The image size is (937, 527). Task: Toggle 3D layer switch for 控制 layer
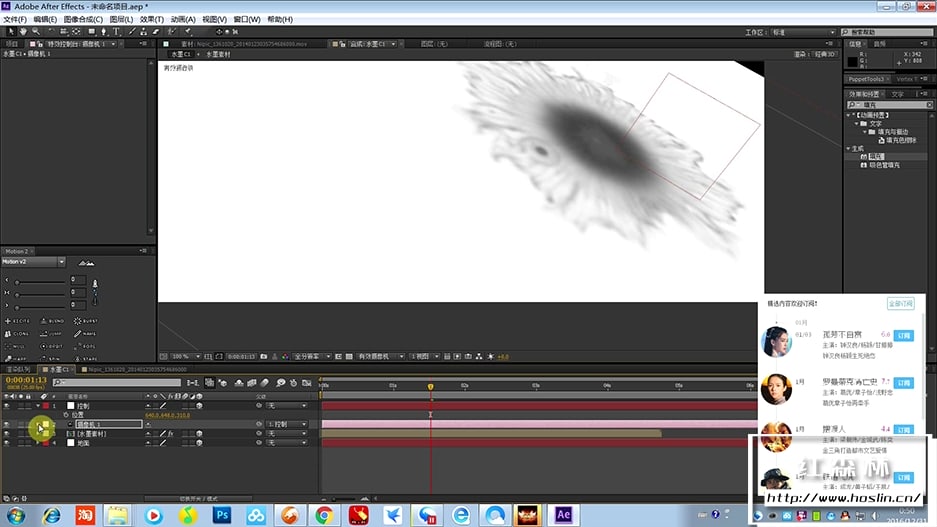[199, 406]
